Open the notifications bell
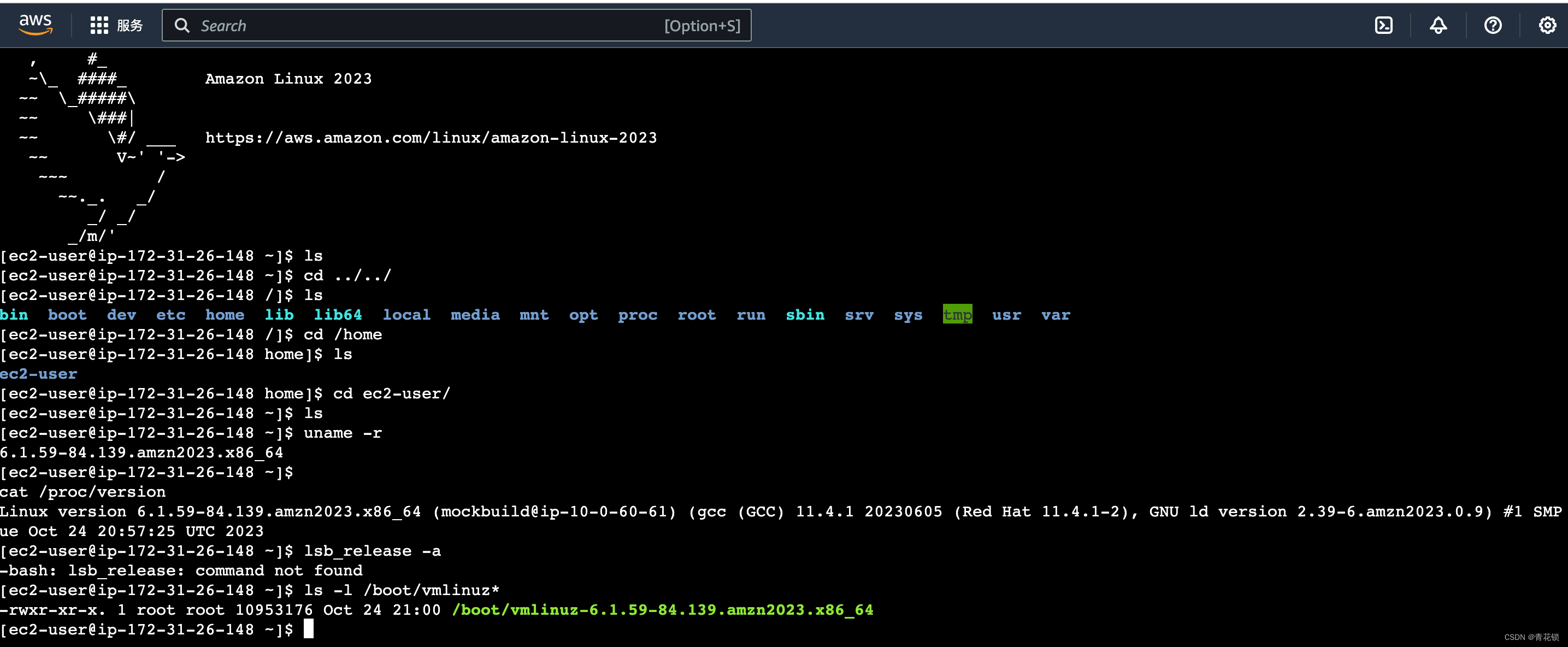1568x647 pixels. [1438, 25]
